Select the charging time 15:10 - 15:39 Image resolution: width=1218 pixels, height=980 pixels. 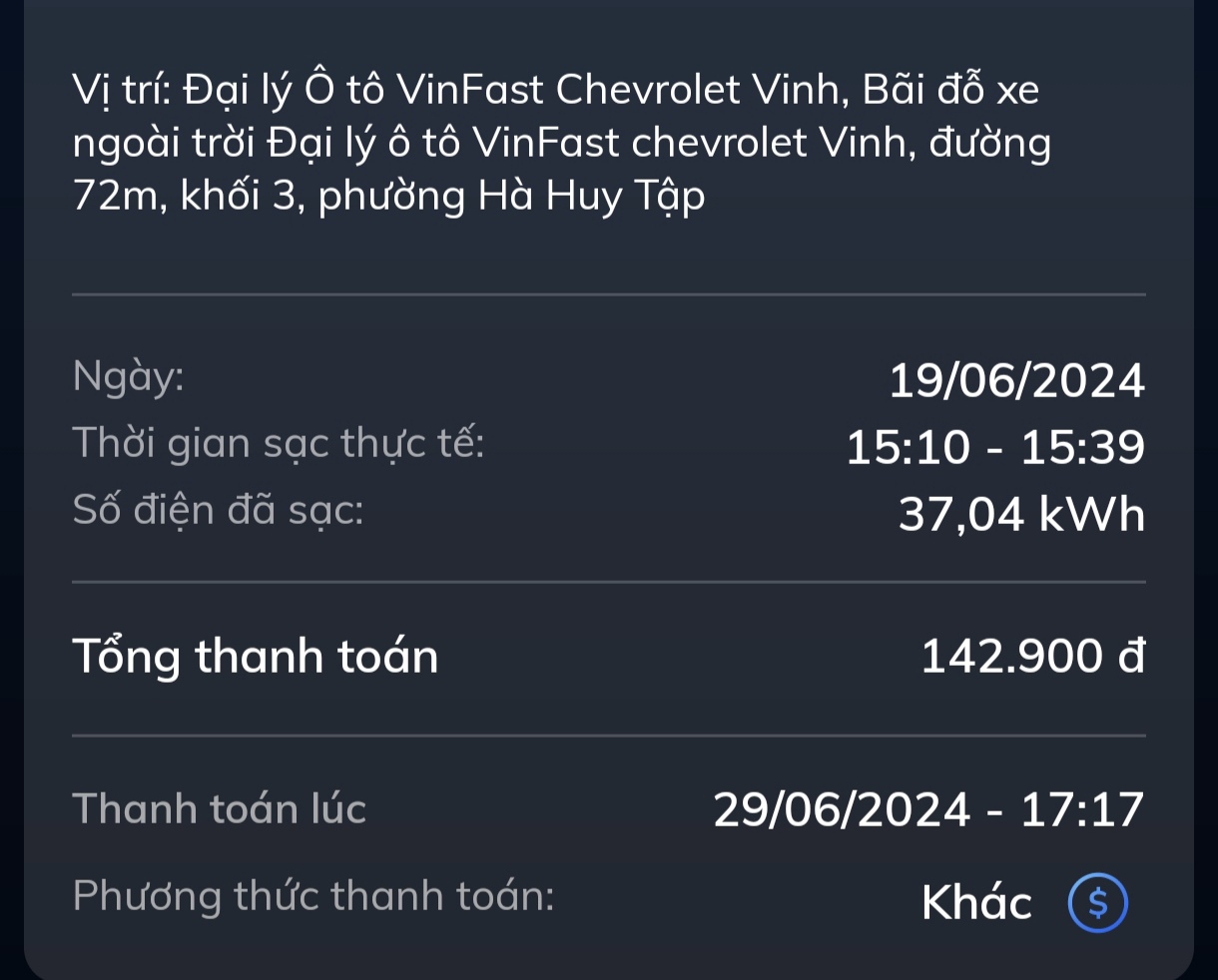click(994, 448)
